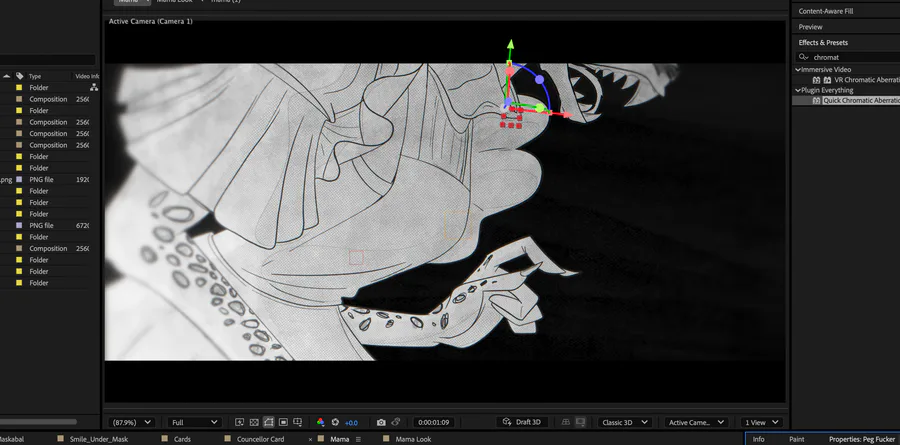The height and width of the screenshot is (445, 900).
Task: Click the first icon beside VR Chromatic Aberrations
Action: [x=816, y=80]
